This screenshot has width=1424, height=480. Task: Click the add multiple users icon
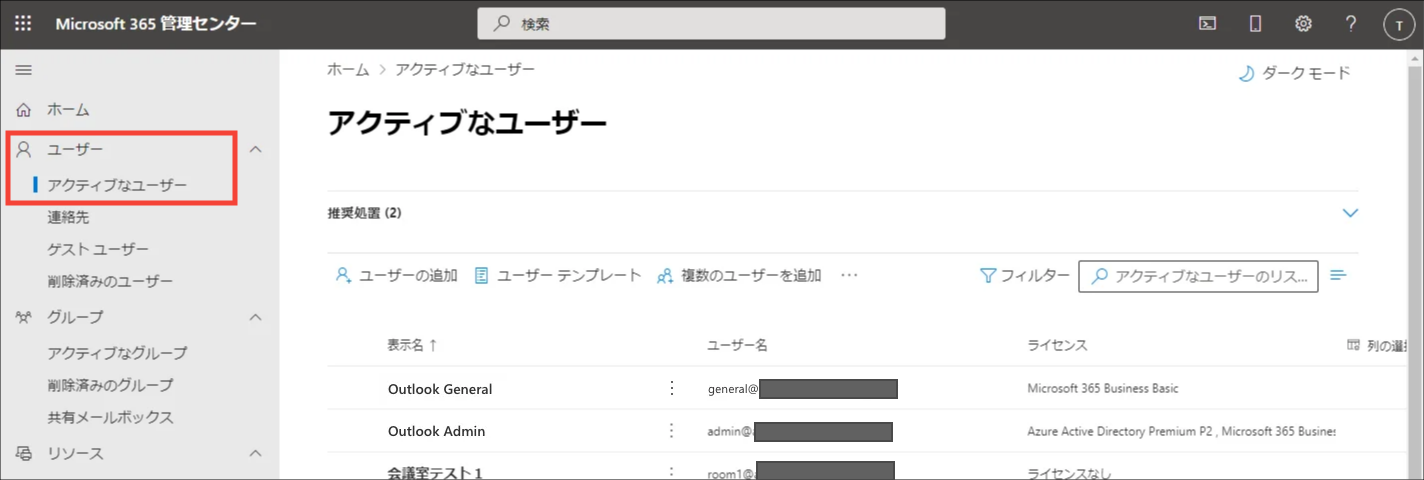pyautogui.click(x=665, y=275)
